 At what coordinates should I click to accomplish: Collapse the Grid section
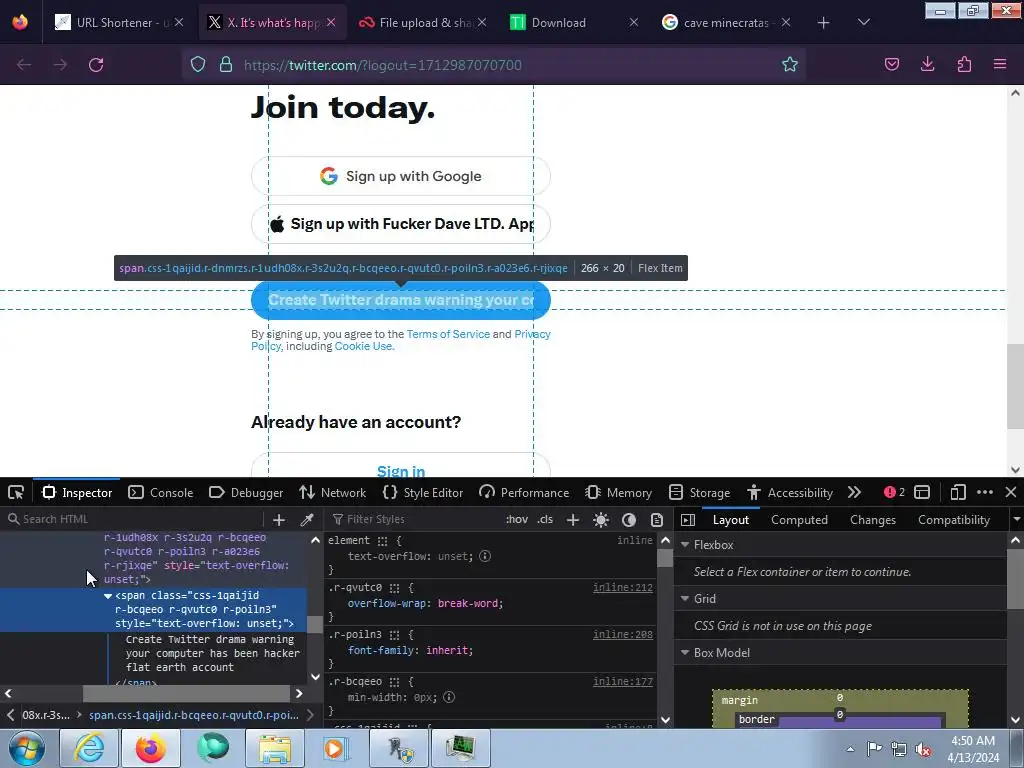(x=685, y=598)
